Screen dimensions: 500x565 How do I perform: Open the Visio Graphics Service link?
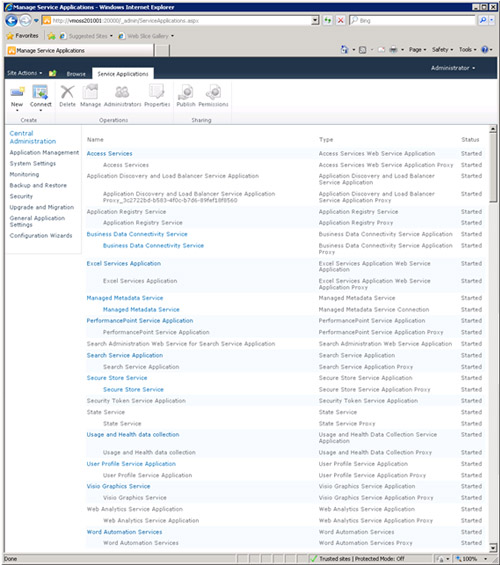[x=118, y=486]
